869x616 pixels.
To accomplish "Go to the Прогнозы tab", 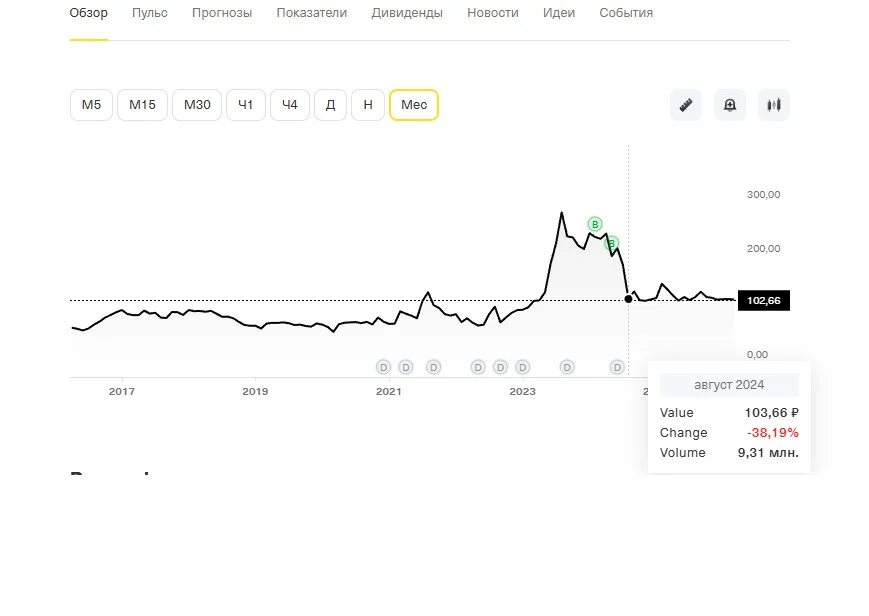I will click(x=222, y=13).
